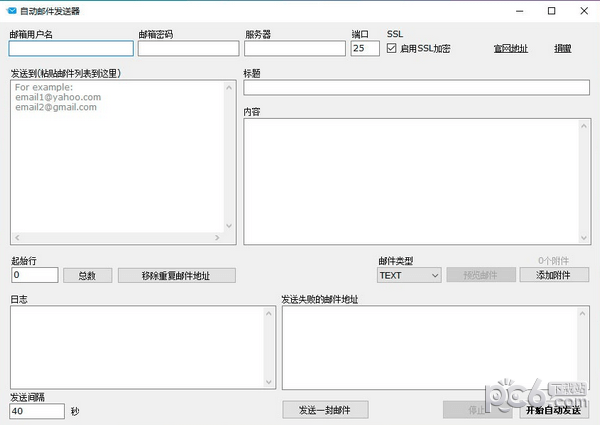Focus the 服务器 input field
The width and height of the screenshot is (600, 425).
[295, 49]
